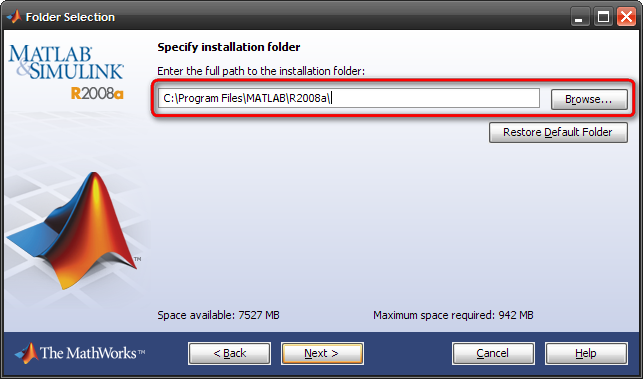This screenshot has height=379, width=643.
Task: Click the "Enter the full path" label
Action: click(x=261, y=71)
